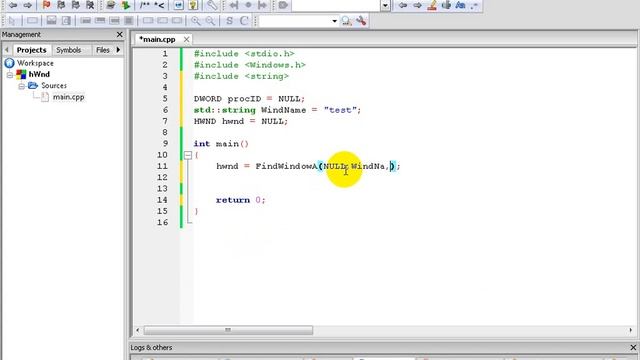Toggle search in selected text only icon
The width and height of the screenshot is (640, 360).
[x=447, y=5]
